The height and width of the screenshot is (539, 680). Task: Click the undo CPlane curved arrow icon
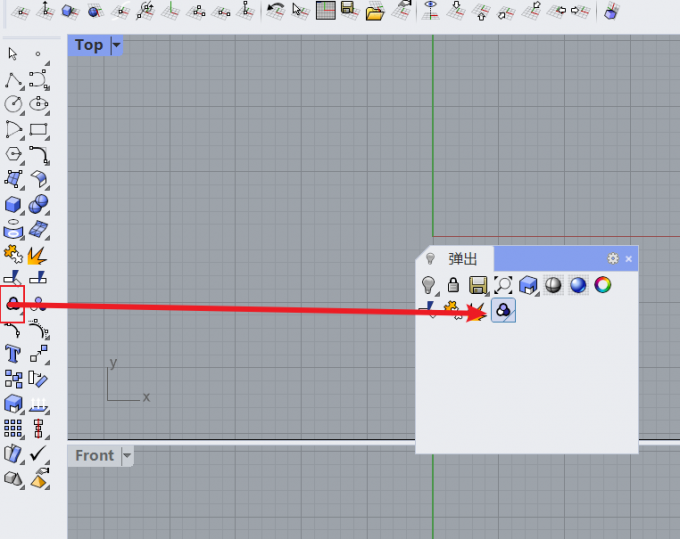275,10
